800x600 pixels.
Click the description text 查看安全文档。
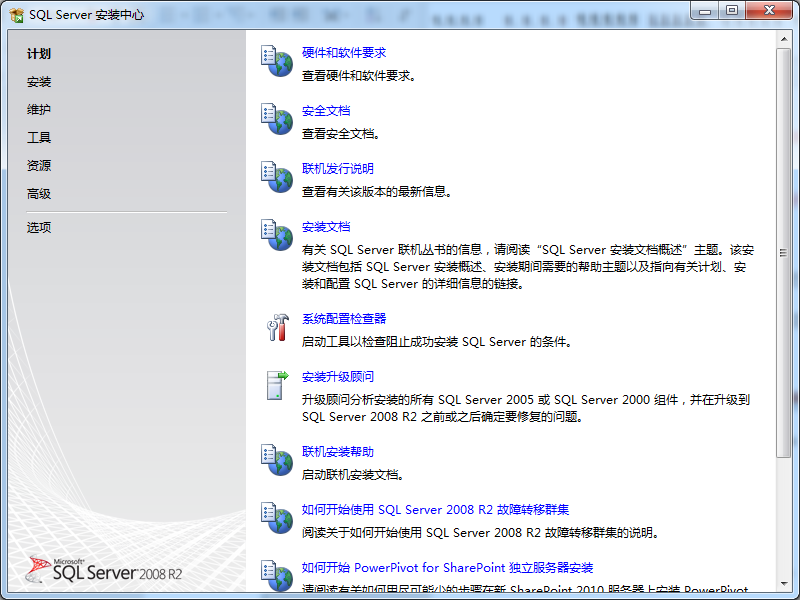click(x=341, y=134)
